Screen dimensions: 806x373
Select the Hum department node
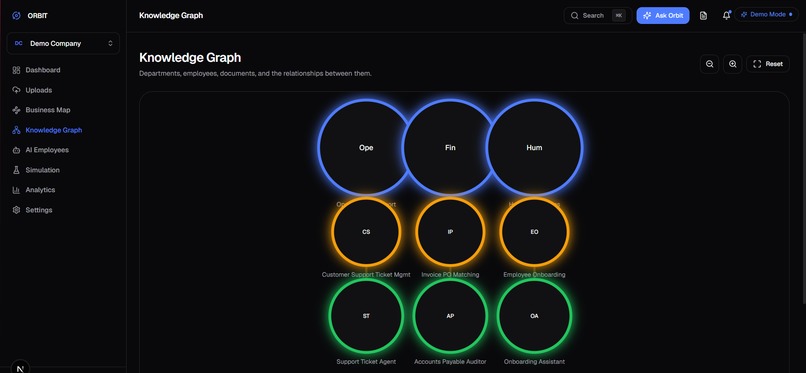click(x=535, y=147)
